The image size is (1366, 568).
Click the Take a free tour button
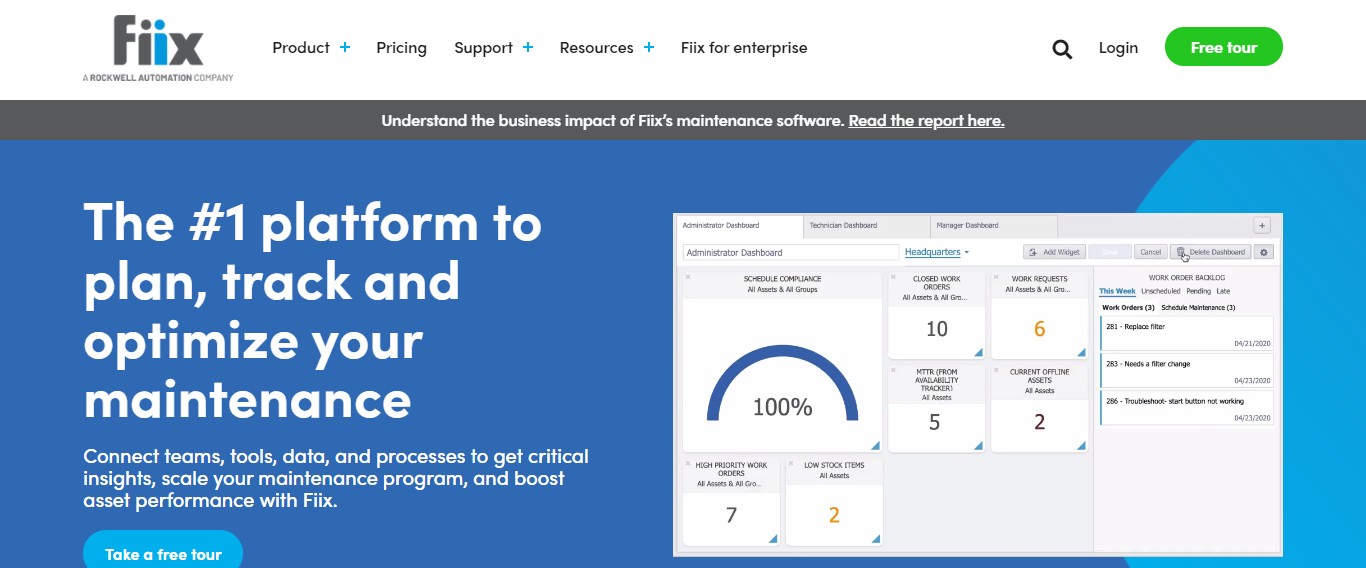tap(163, 550)
